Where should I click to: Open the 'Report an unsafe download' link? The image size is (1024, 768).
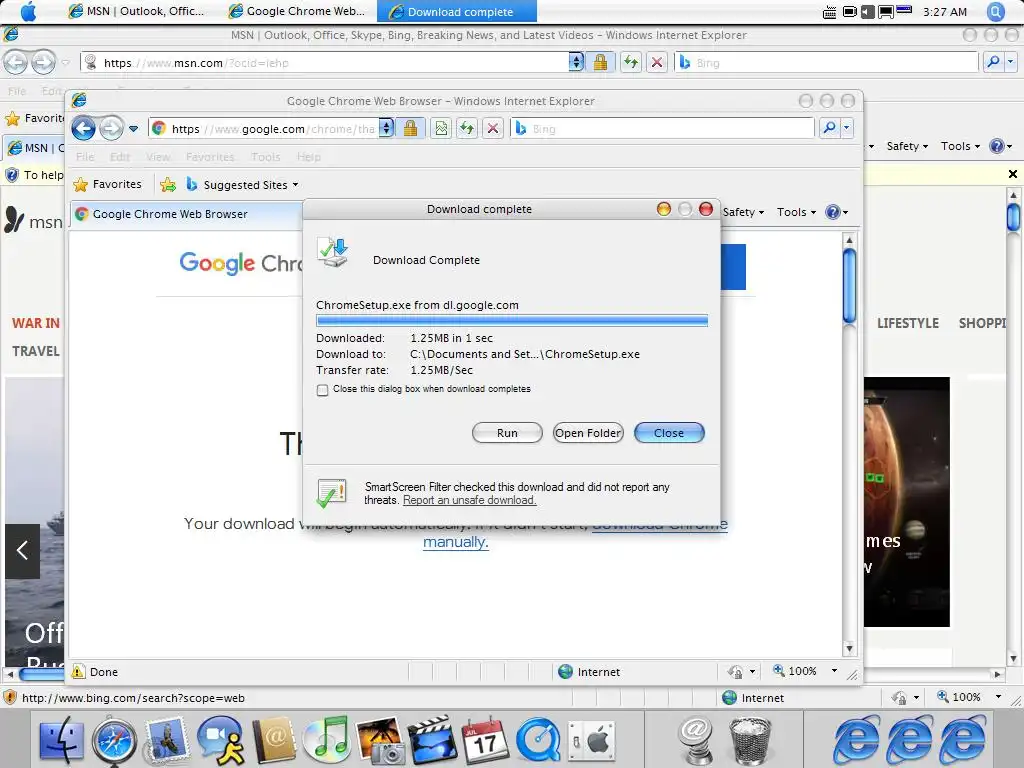pyautogui.click(x=470, y=500)
